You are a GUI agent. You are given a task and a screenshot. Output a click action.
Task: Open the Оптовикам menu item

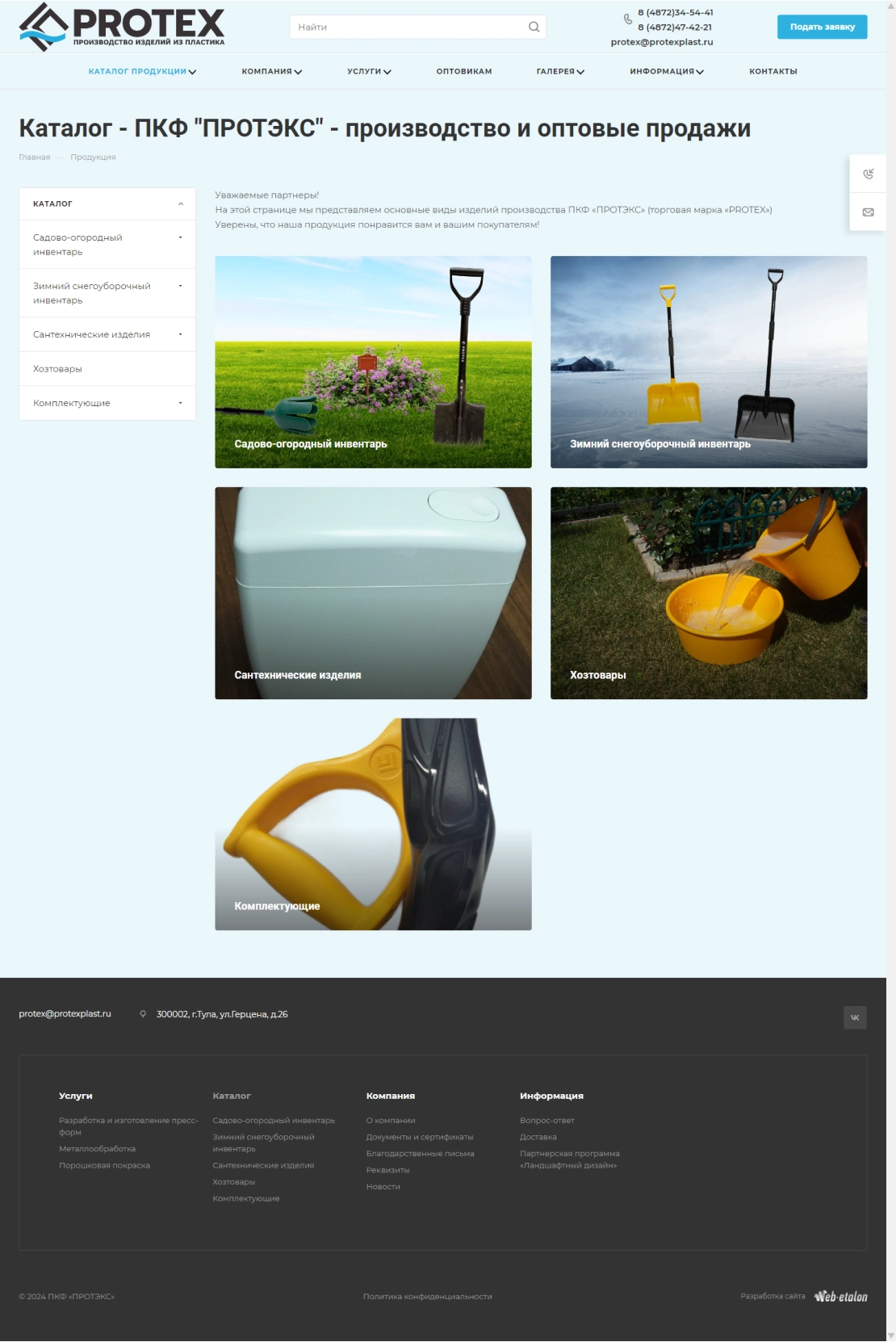point(464,71)
